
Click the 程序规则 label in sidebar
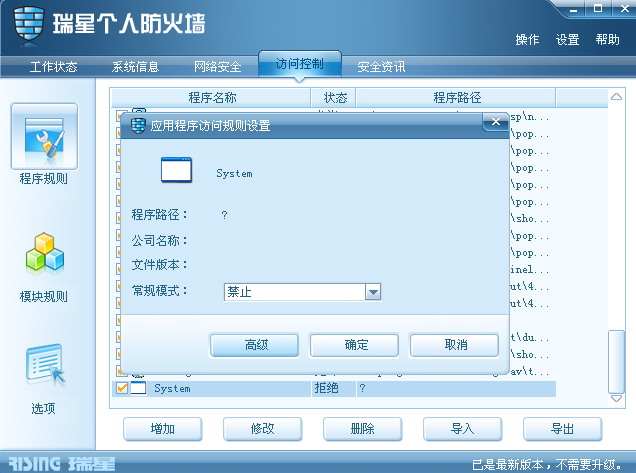tap(44, 178)
